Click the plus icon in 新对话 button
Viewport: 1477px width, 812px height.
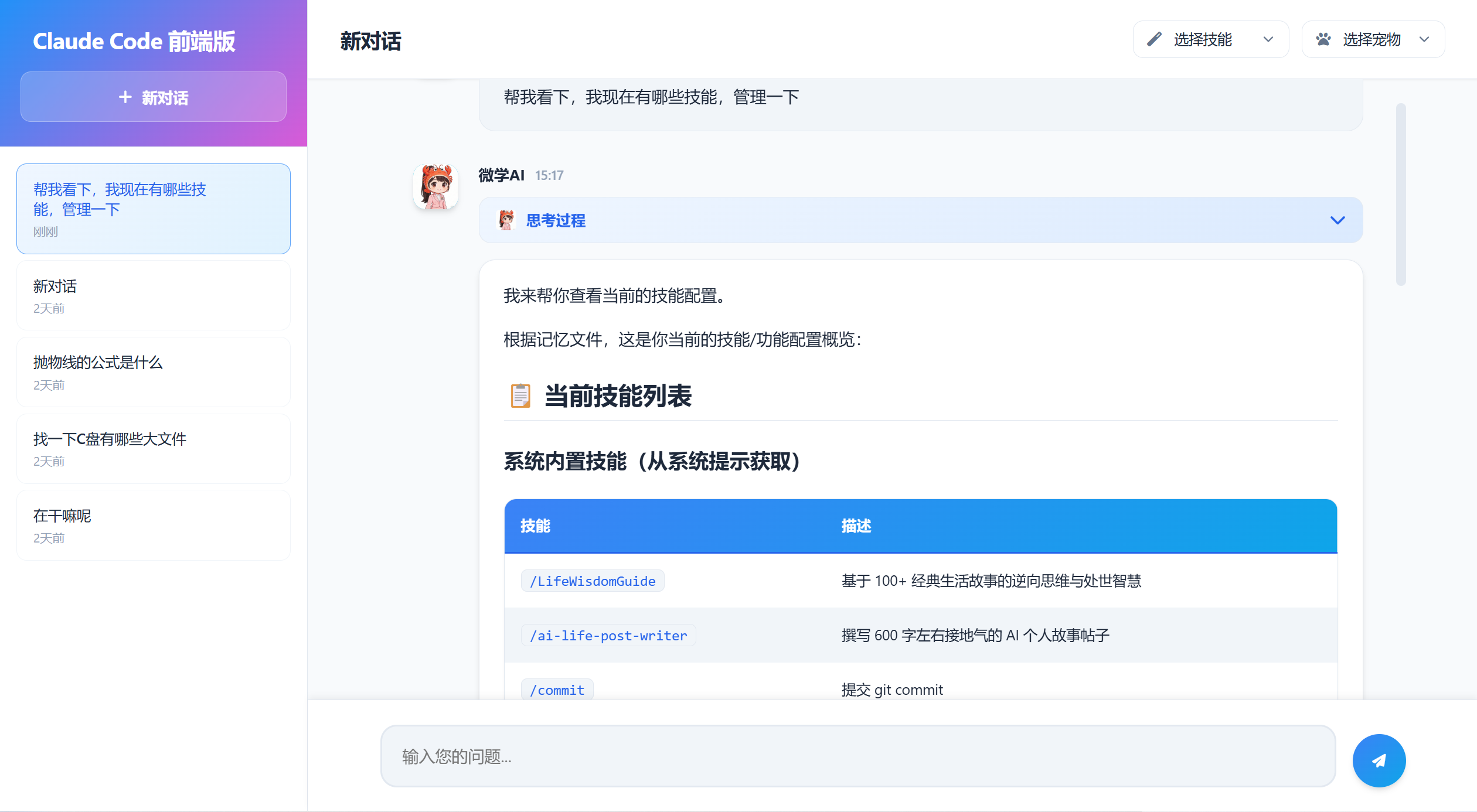(x=125, y=97)
